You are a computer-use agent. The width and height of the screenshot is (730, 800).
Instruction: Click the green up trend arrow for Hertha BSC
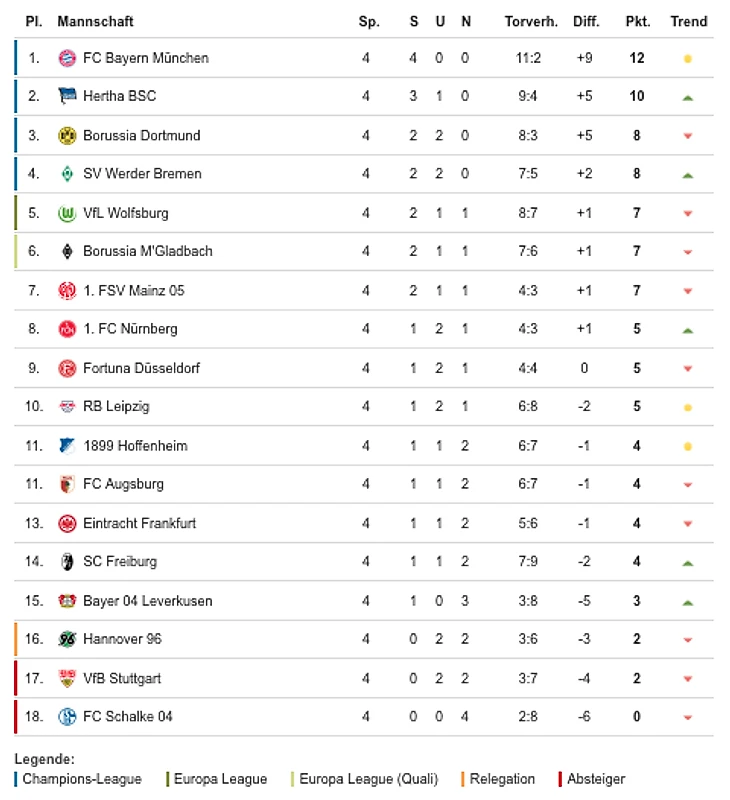click(687, 98)
